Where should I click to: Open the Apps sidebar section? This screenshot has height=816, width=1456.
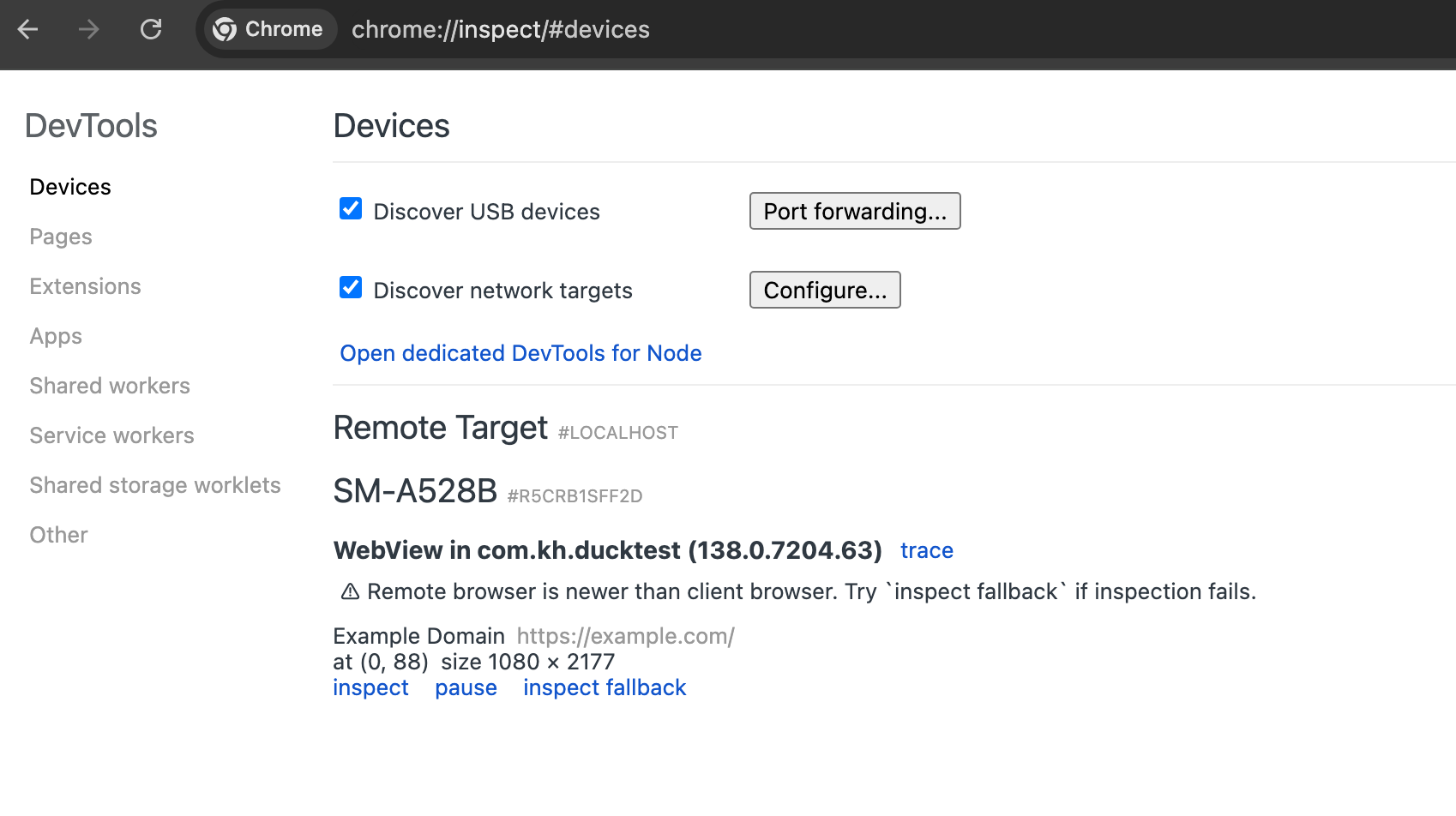click(x=56, y=336)
